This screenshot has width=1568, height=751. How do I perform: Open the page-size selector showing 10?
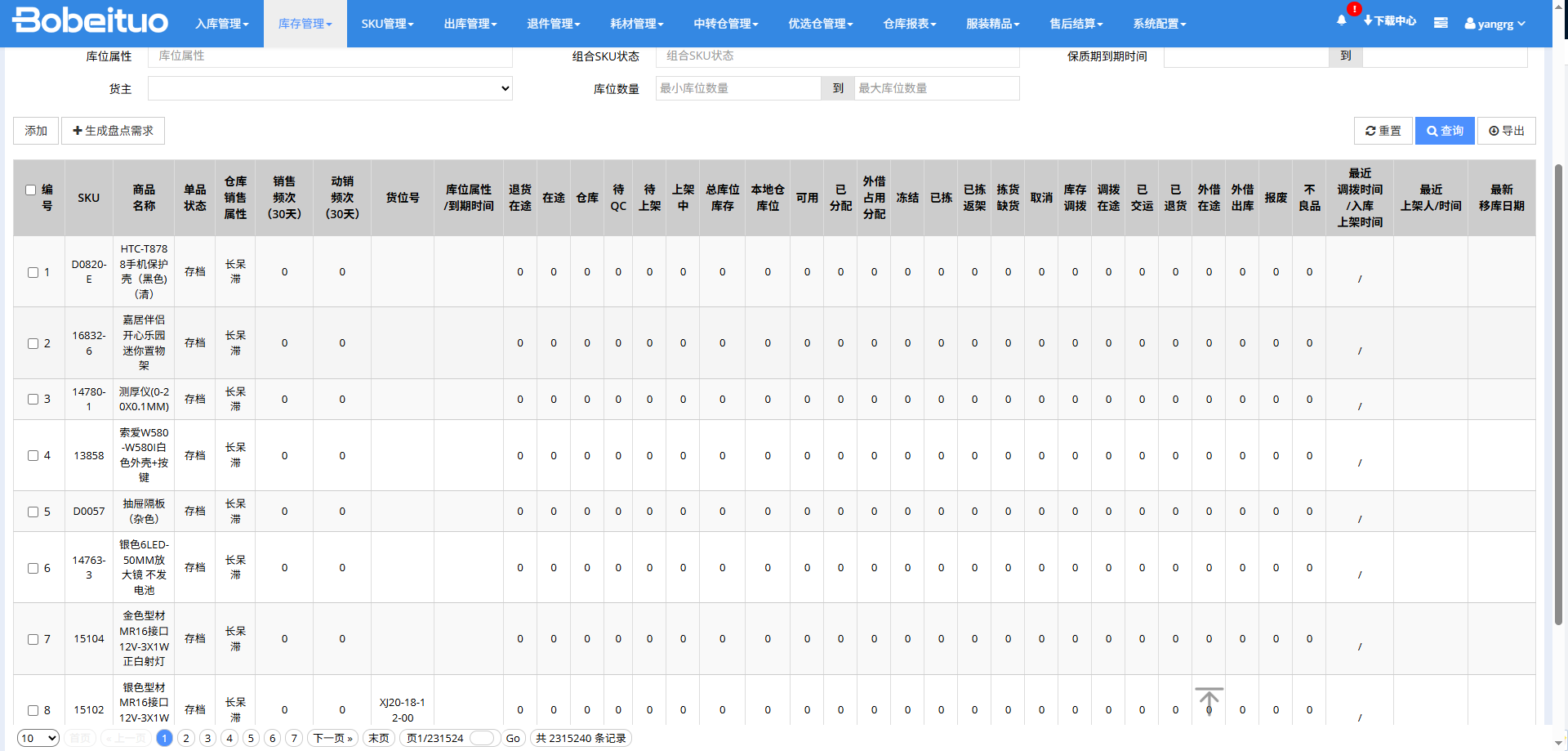(x=38, y=738)
